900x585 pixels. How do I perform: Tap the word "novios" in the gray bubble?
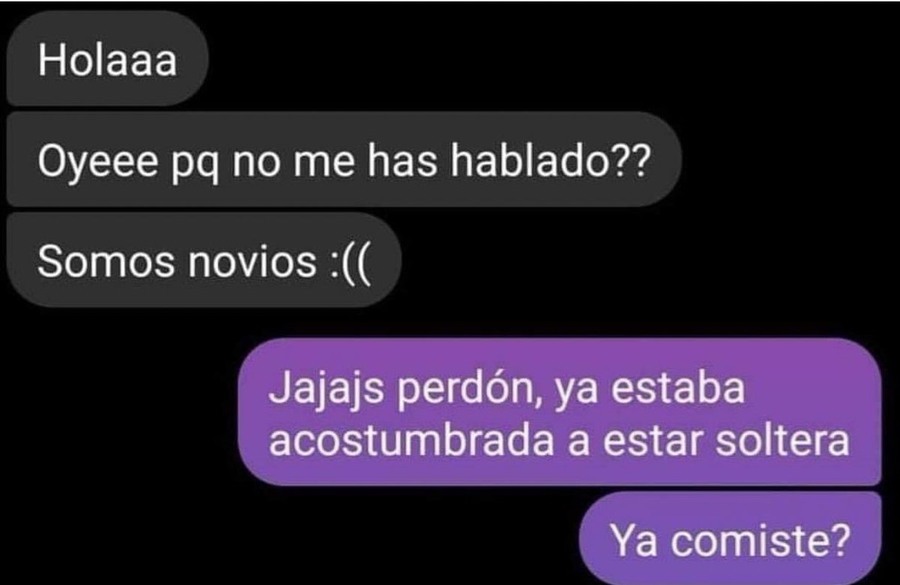[x=252, y=261]
